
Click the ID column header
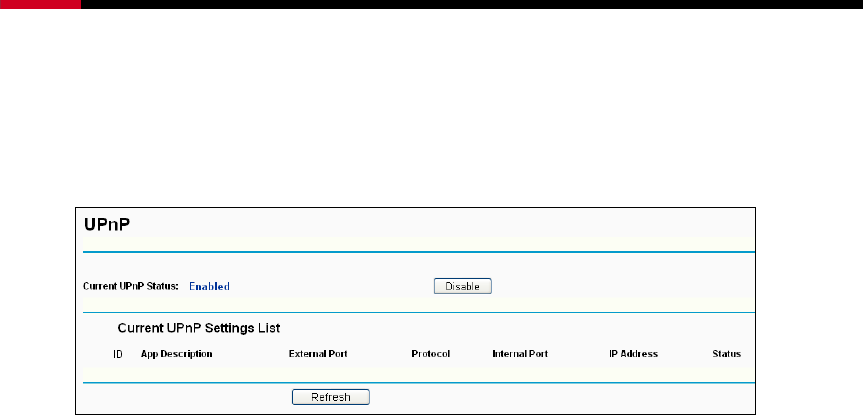pos(117,354)
